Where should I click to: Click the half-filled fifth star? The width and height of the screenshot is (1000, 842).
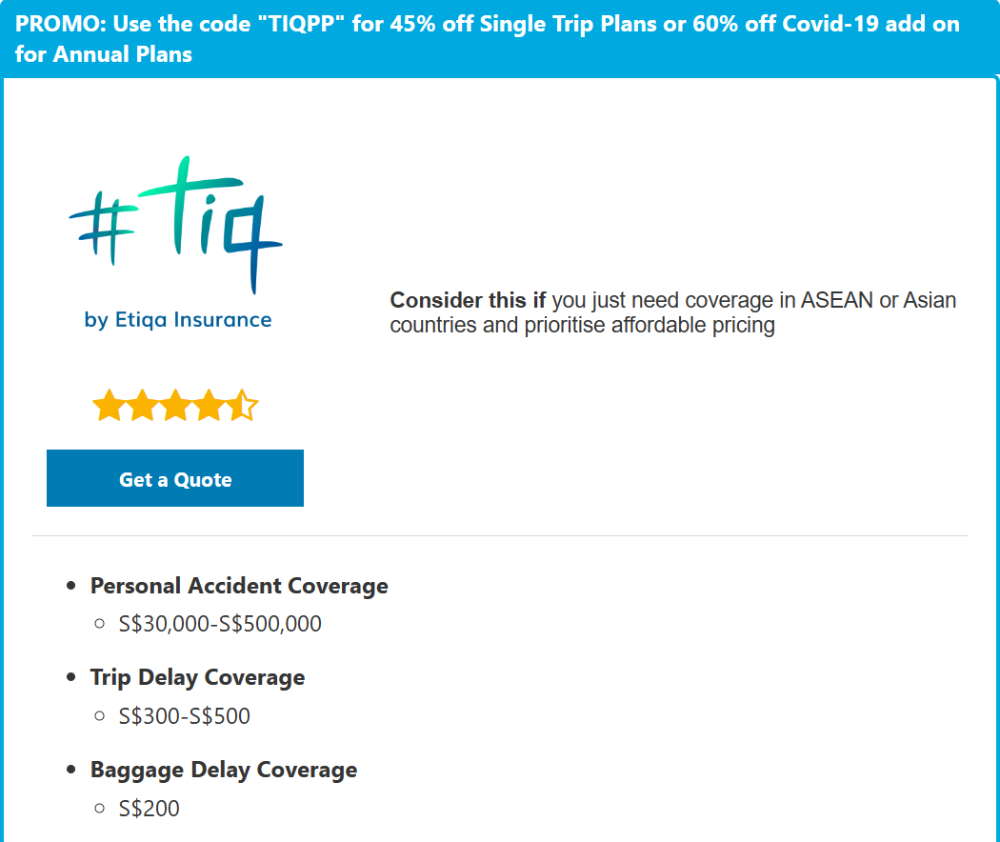243,407
